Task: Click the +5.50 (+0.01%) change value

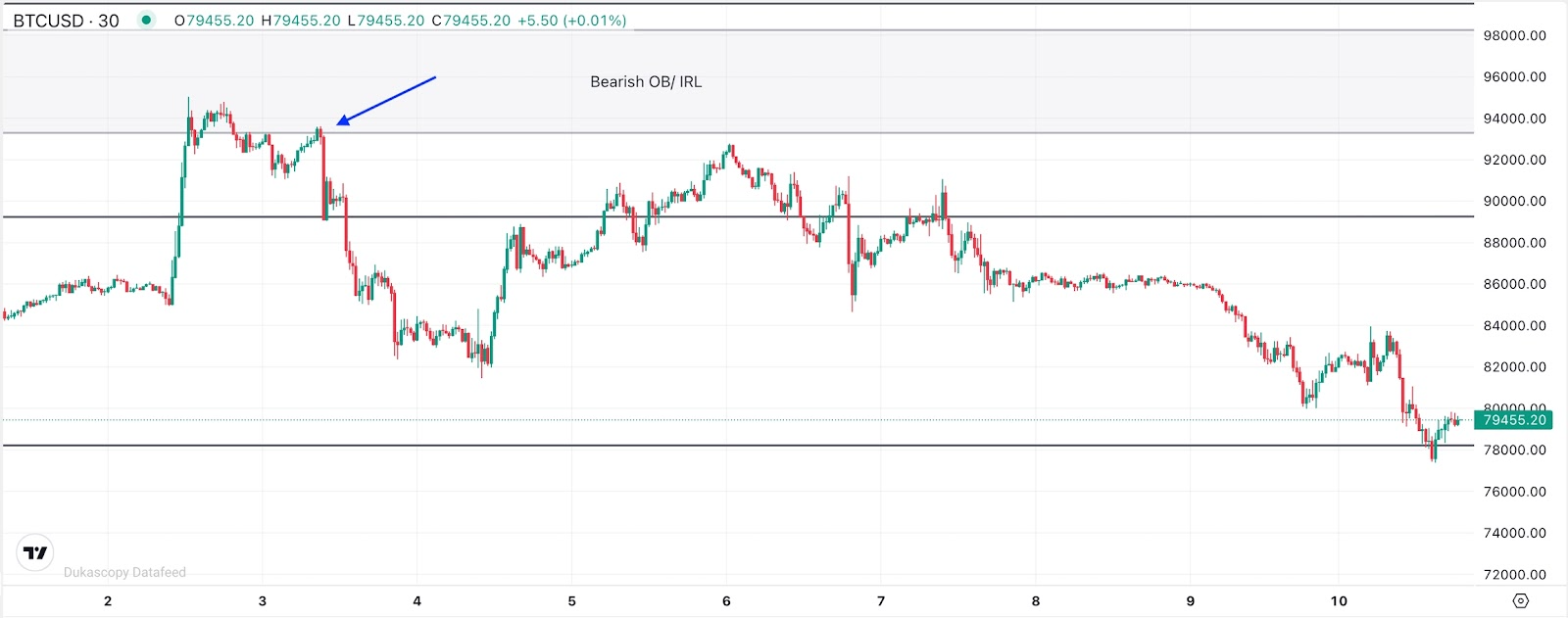Action: point(571,21)
